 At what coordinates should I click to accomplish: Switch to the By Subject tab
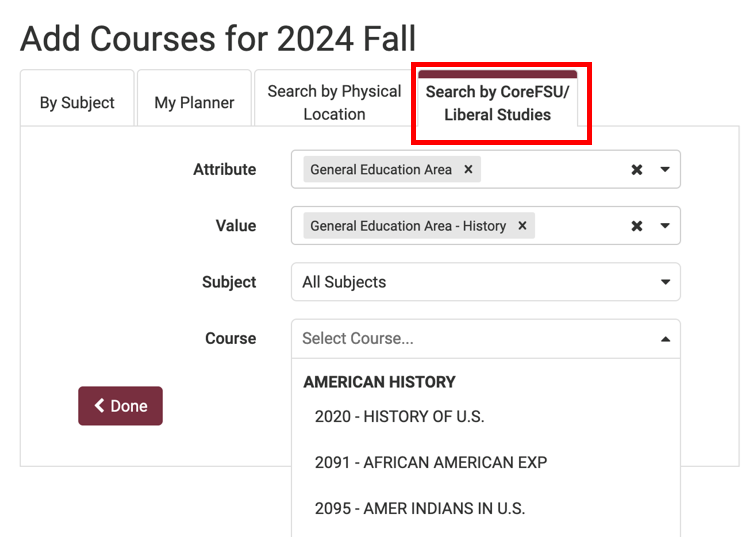coord(77,102)
